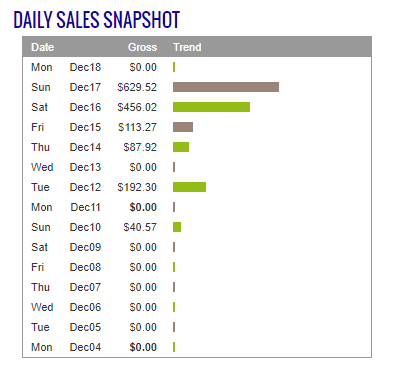Screen dimensions: 398x379
Task: Click the $40.57 gross value
Action: (x=140, y=227)
